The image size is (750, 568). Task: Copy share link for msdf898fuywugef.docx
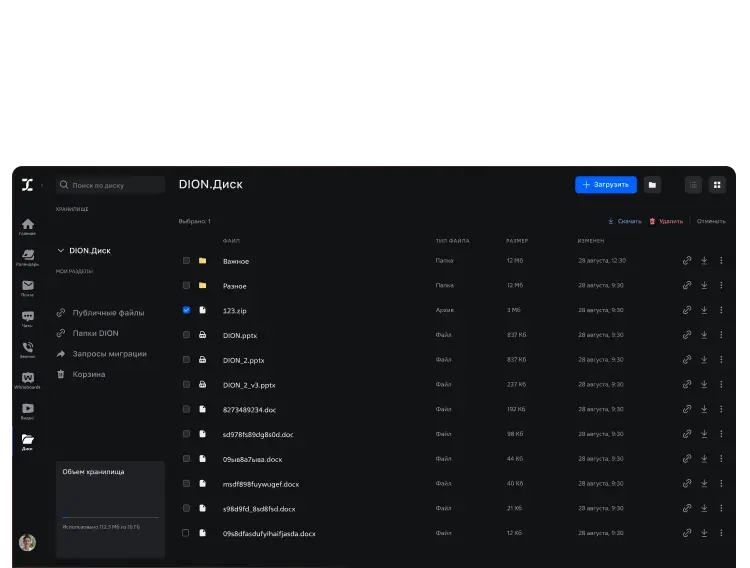click(687, 483)
